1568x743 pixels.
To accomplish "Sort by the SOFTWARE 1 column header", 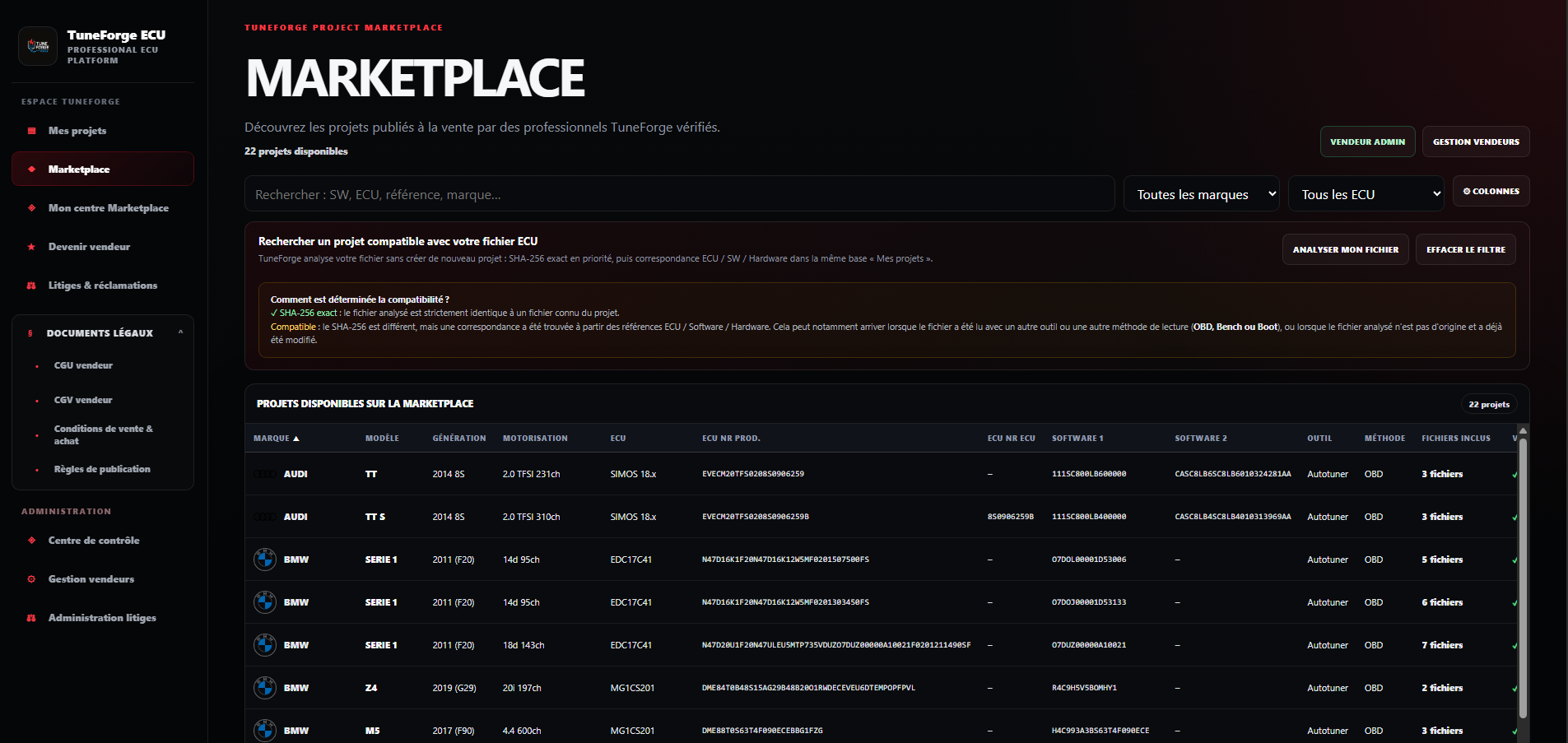I will click(1077, 439).
